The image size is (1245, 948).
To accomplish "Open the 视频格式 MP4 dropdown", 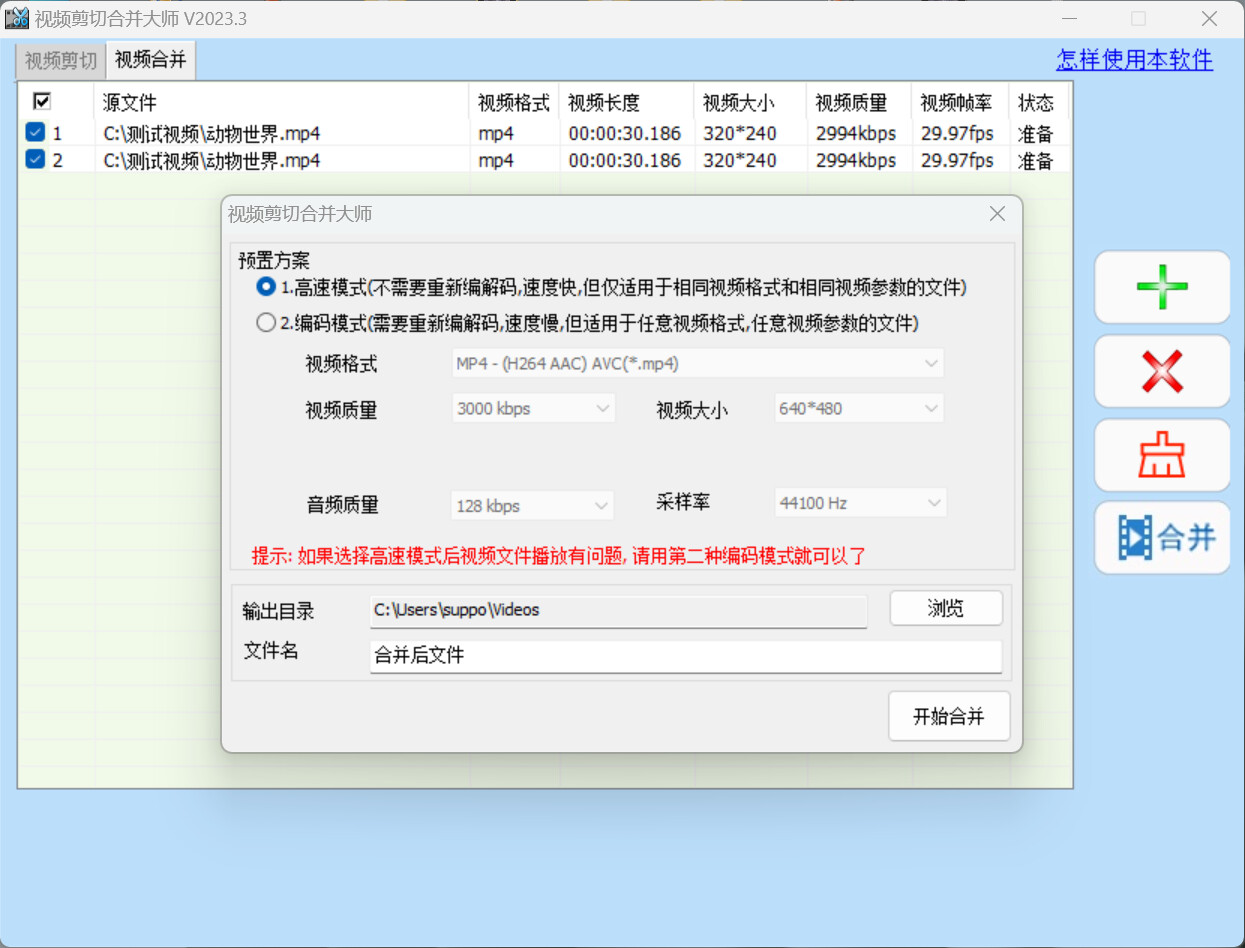I will click(697, 363).
